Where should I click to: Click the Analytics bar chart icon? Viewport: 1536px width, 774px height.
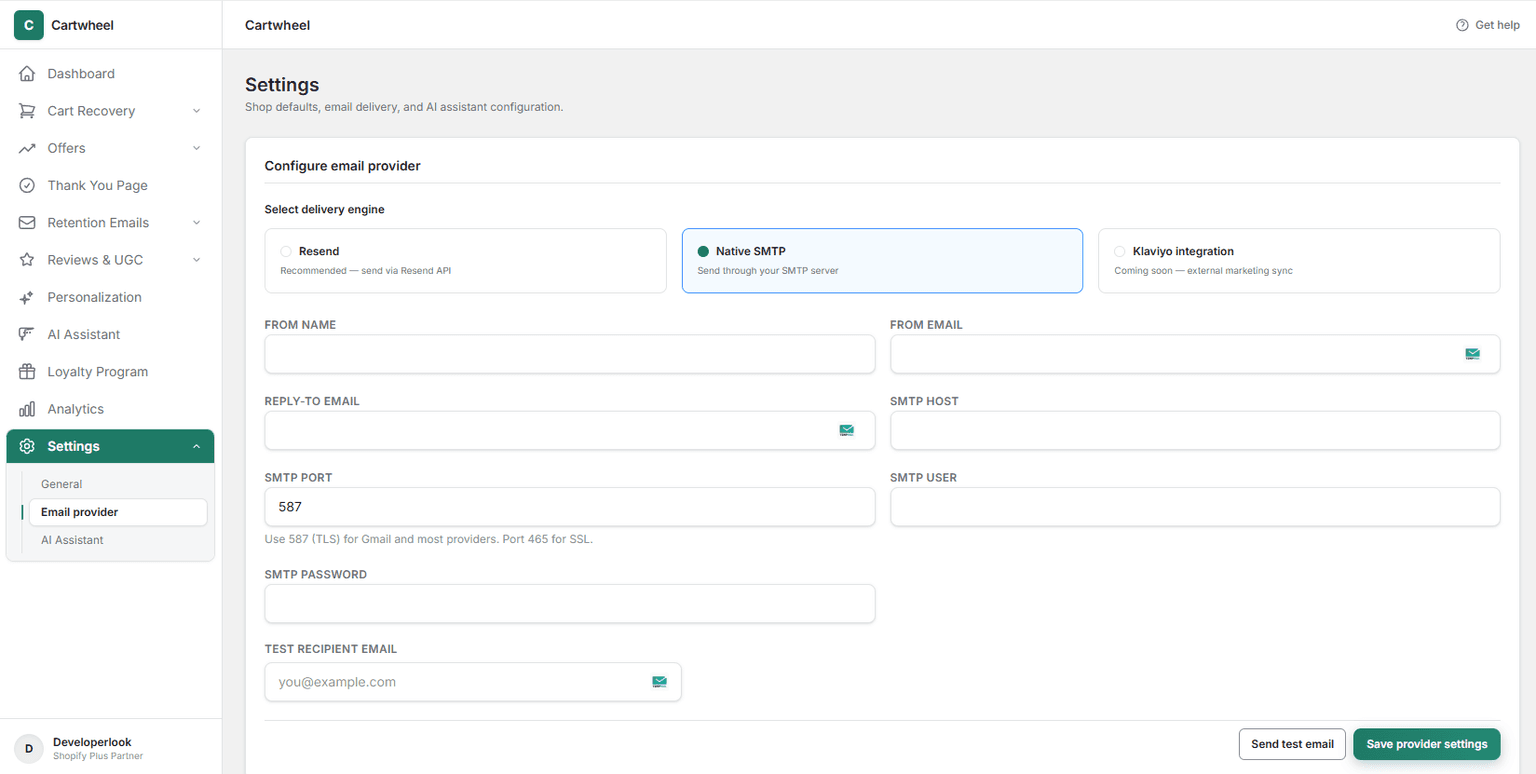pyautogui.click(x=27, y=409)
